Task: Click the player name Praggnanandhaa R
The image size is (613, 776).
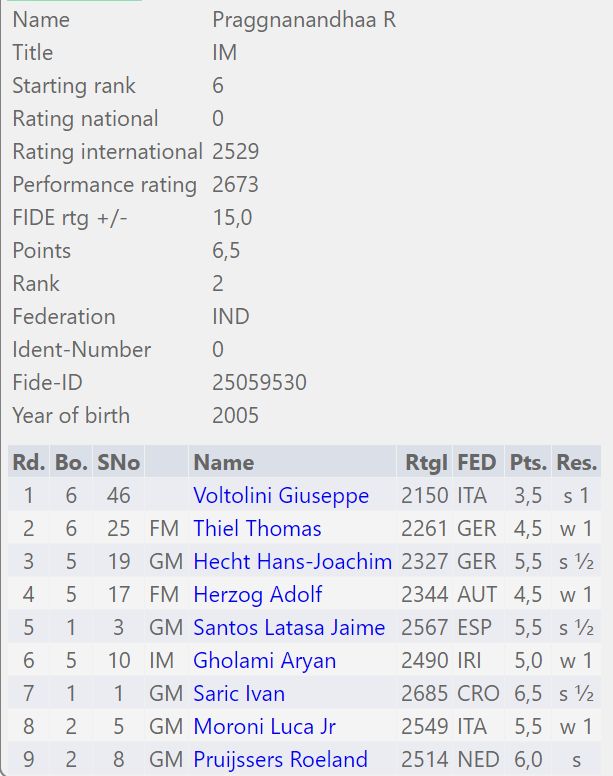Action: click(304, 20)
